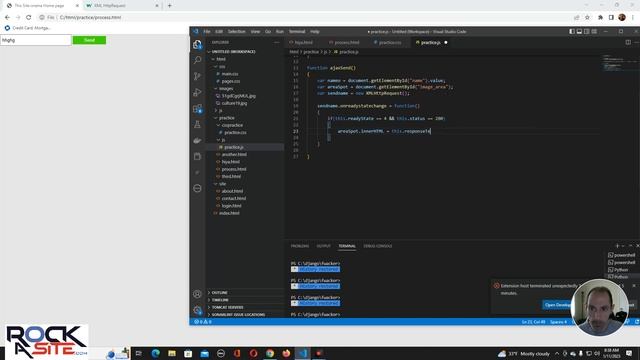Open Docker whale icon in activity bar
640x360 pixels.
198,140
